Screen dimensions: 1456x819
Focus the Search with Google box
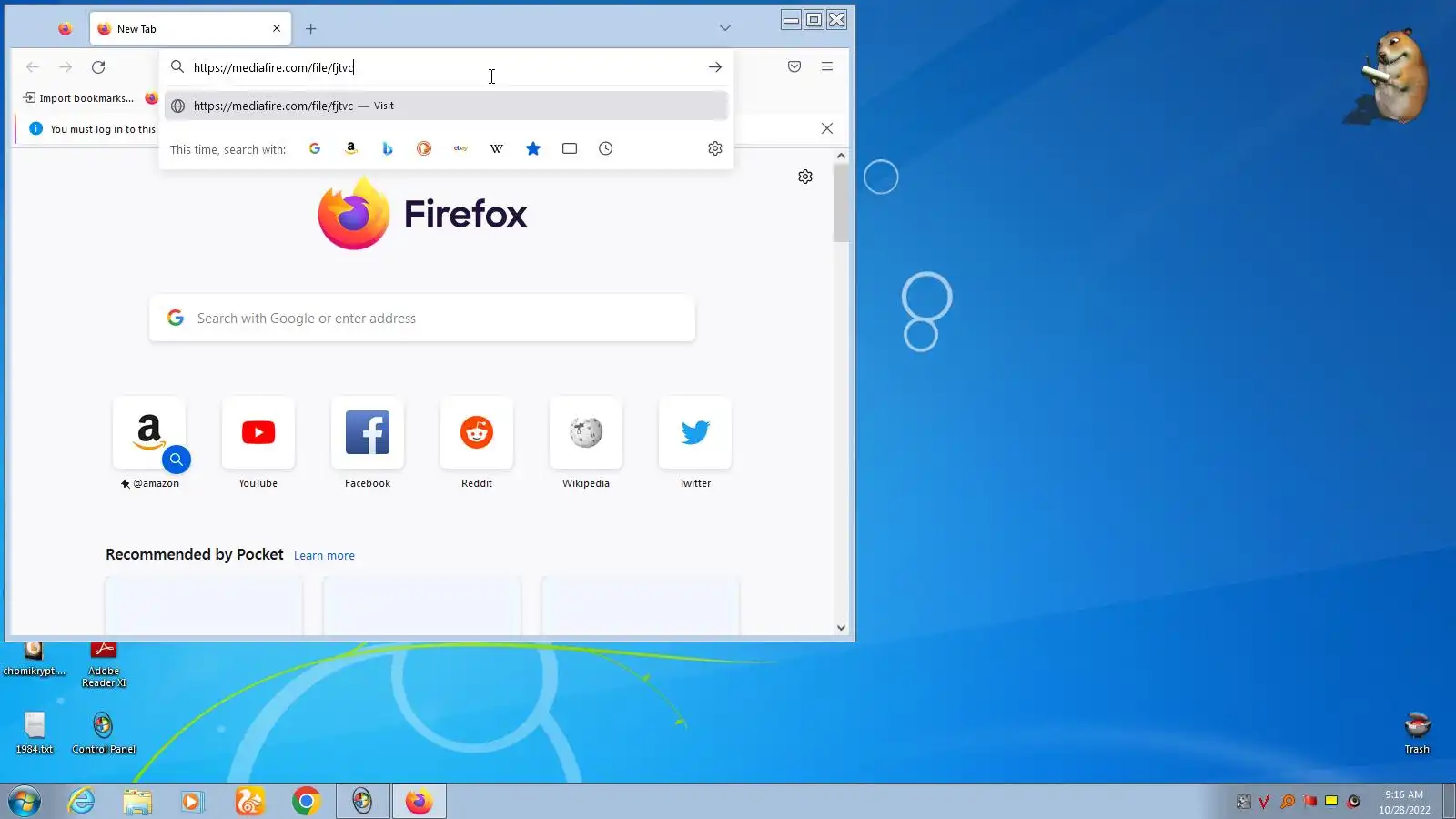pos(422,318)
